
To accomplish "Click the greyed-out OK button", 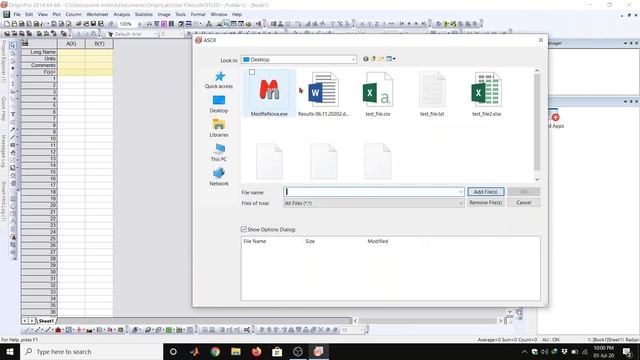I will [x=524, y=192].
